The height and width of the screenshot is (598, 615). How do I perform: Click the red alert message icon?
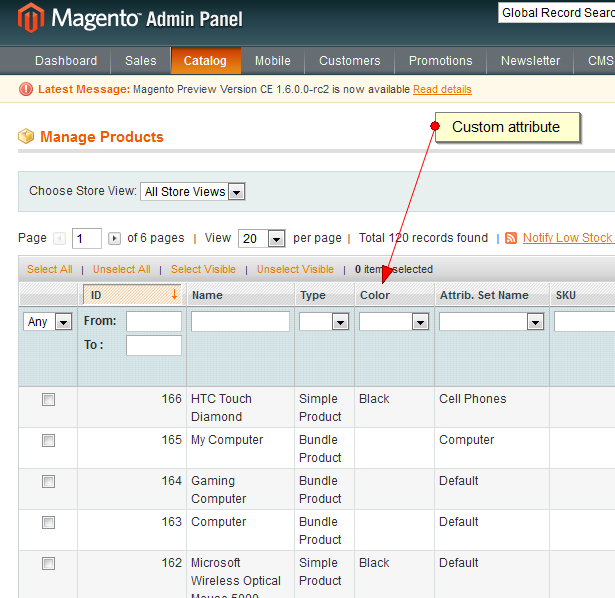[26, 89]
